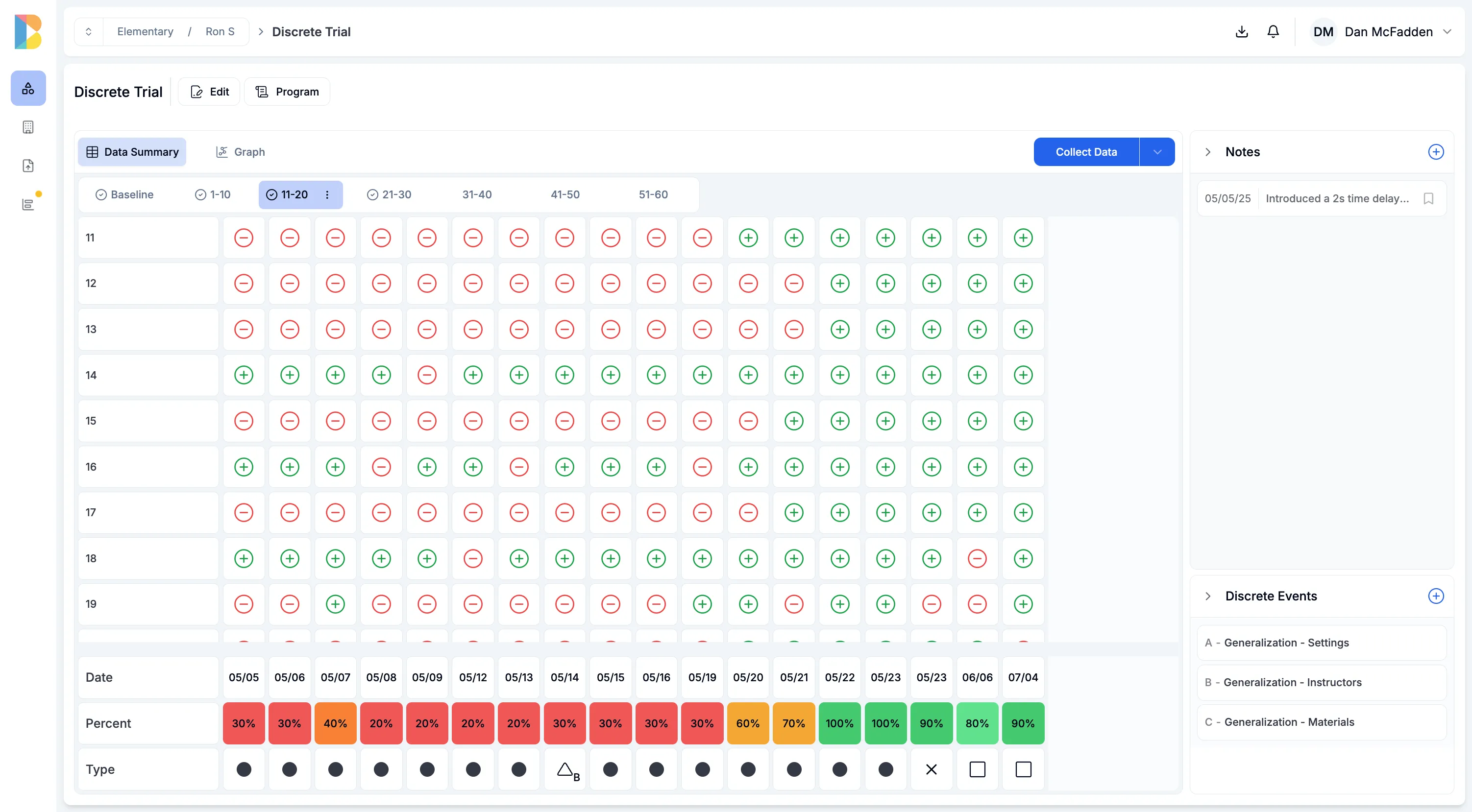Expand the Notes panel chevron
Viewport: 1472px width, 812px height.
(1207, 152)
